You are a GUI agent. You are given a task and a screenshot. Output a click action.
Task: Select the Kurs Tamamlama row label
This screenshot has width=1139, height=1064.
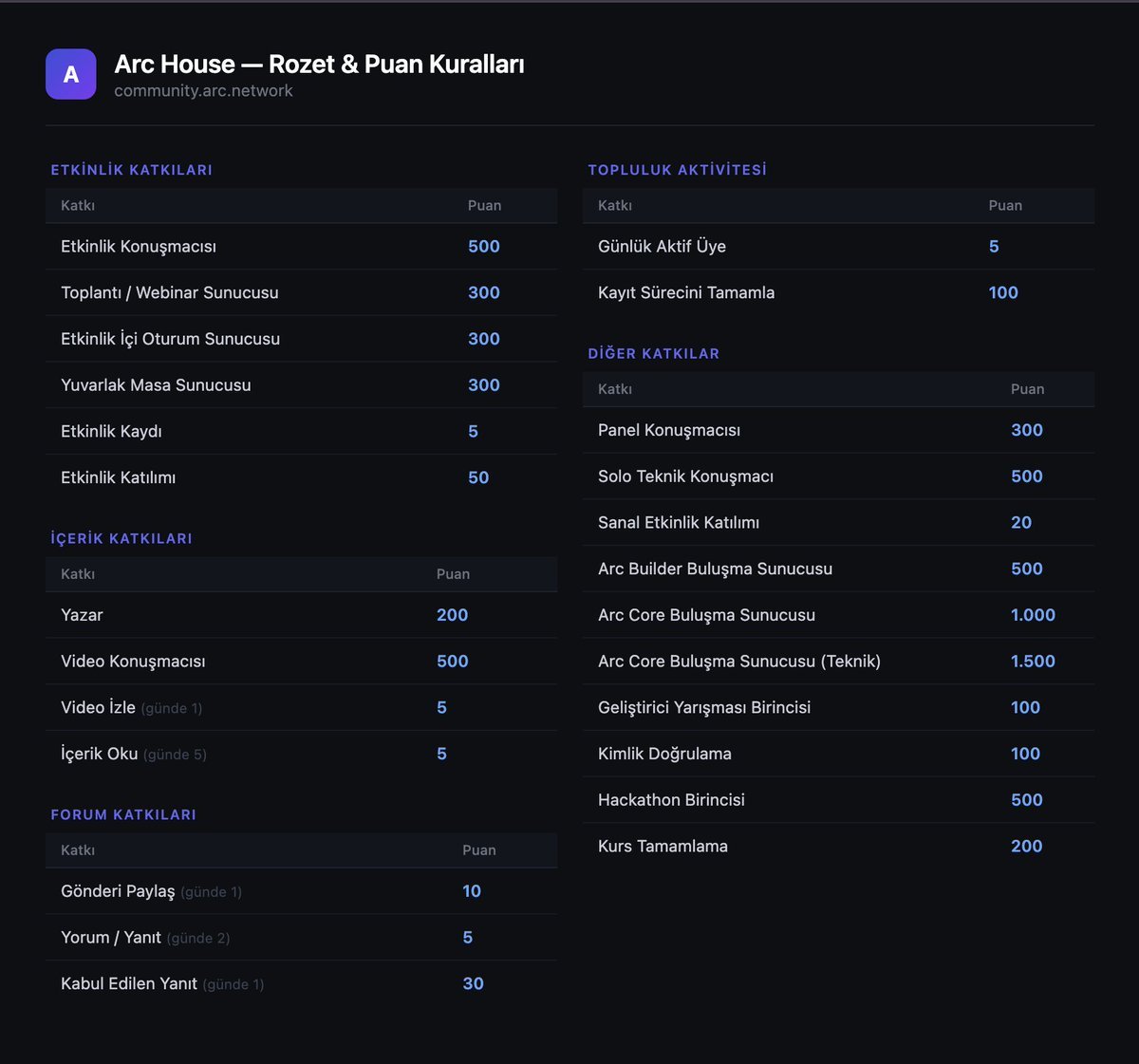pyautogui.click(x=663, y=847)
